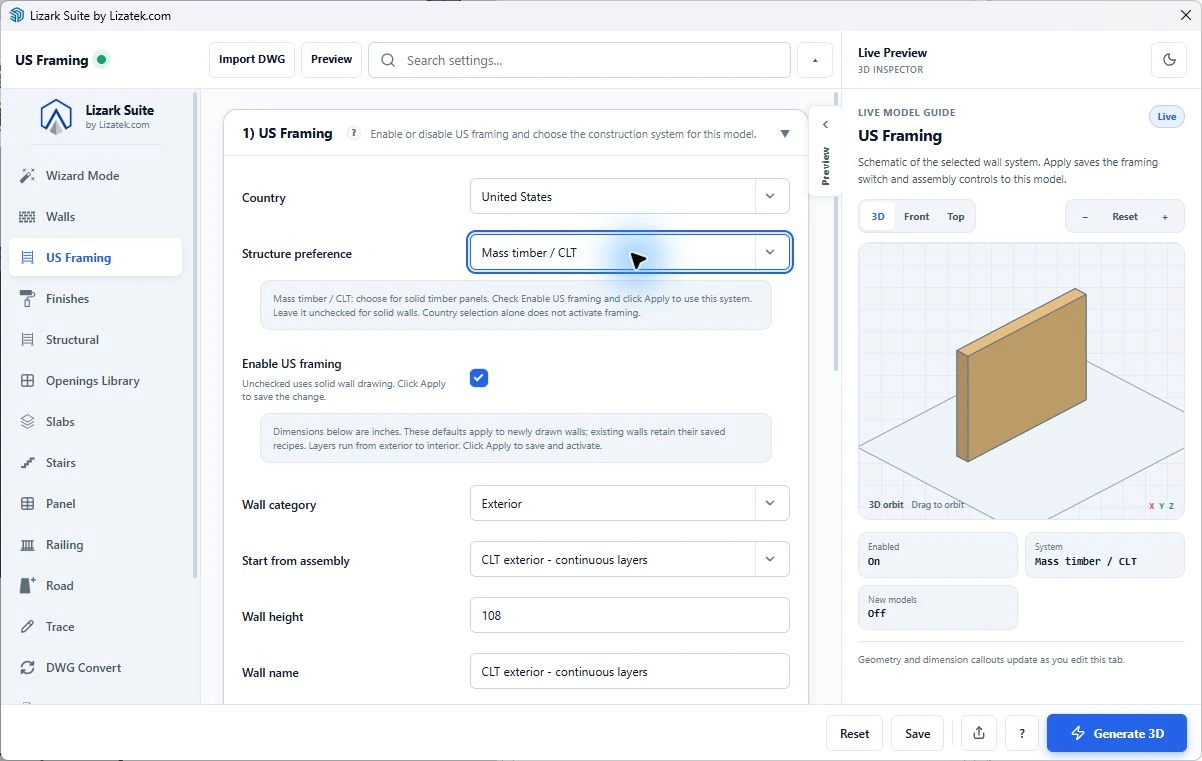
Task: Open the Openings Library grid icon
Action: coord(27,381)
